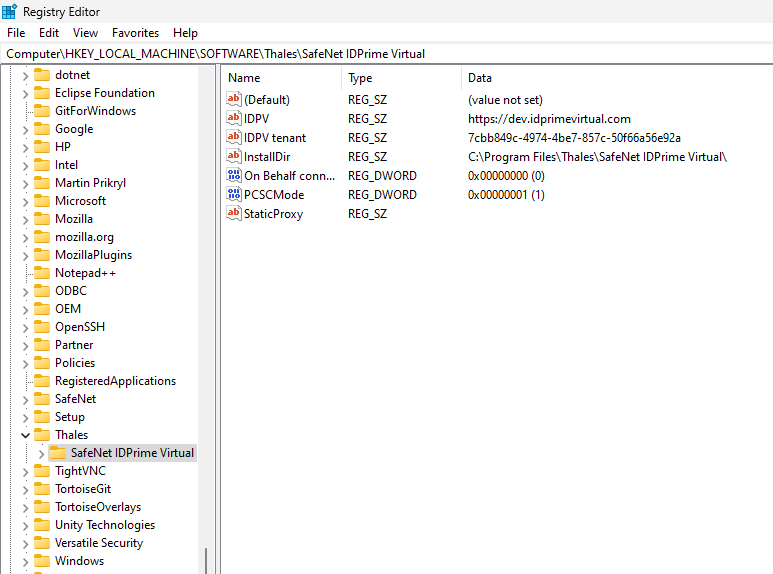The height and width of the screenshot is (574, 773).
Task: Click the Intel folder icon
Action: 42,165
